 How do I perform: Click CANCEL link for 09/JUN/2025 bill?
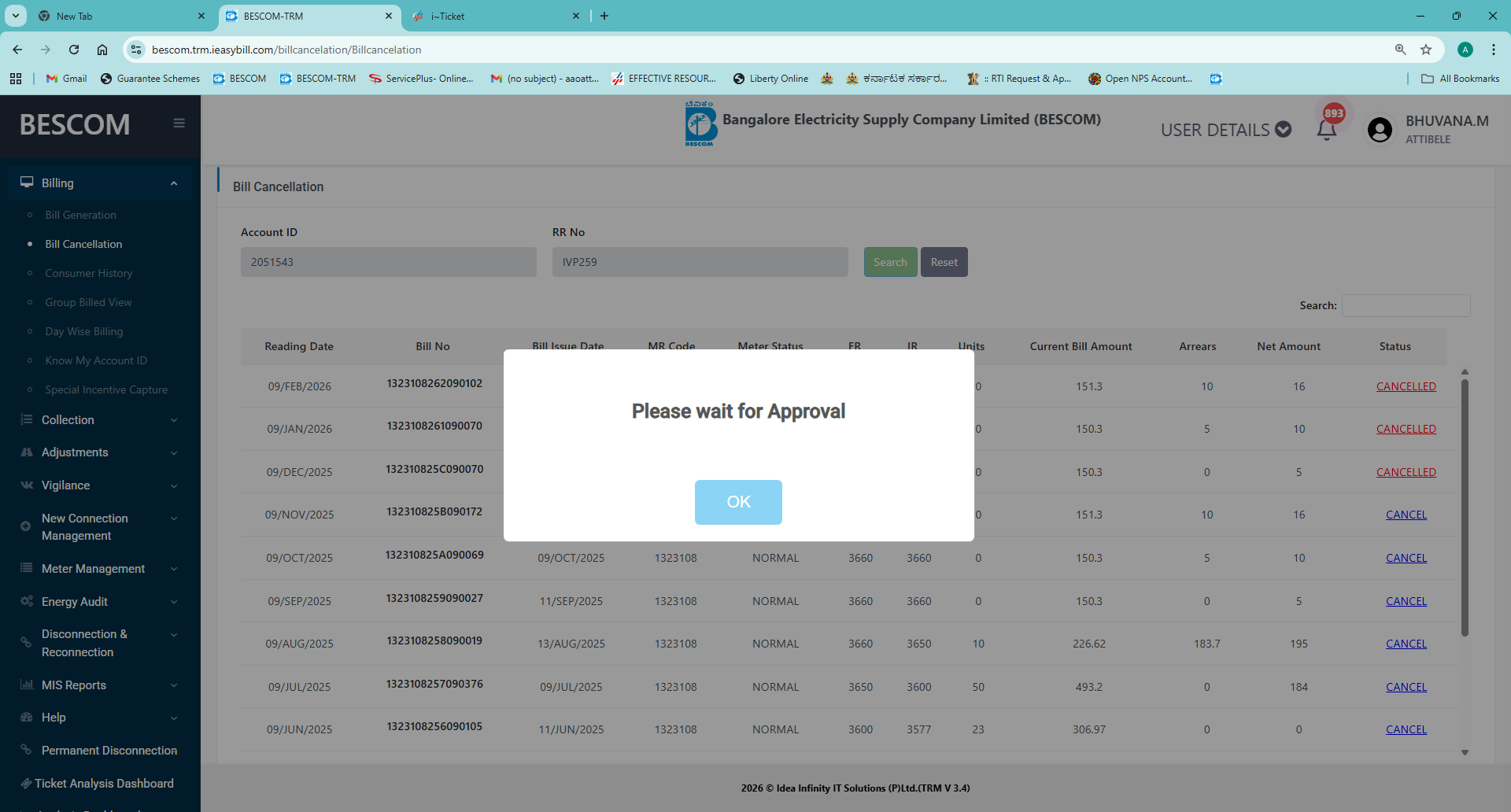coord(1406,729)
